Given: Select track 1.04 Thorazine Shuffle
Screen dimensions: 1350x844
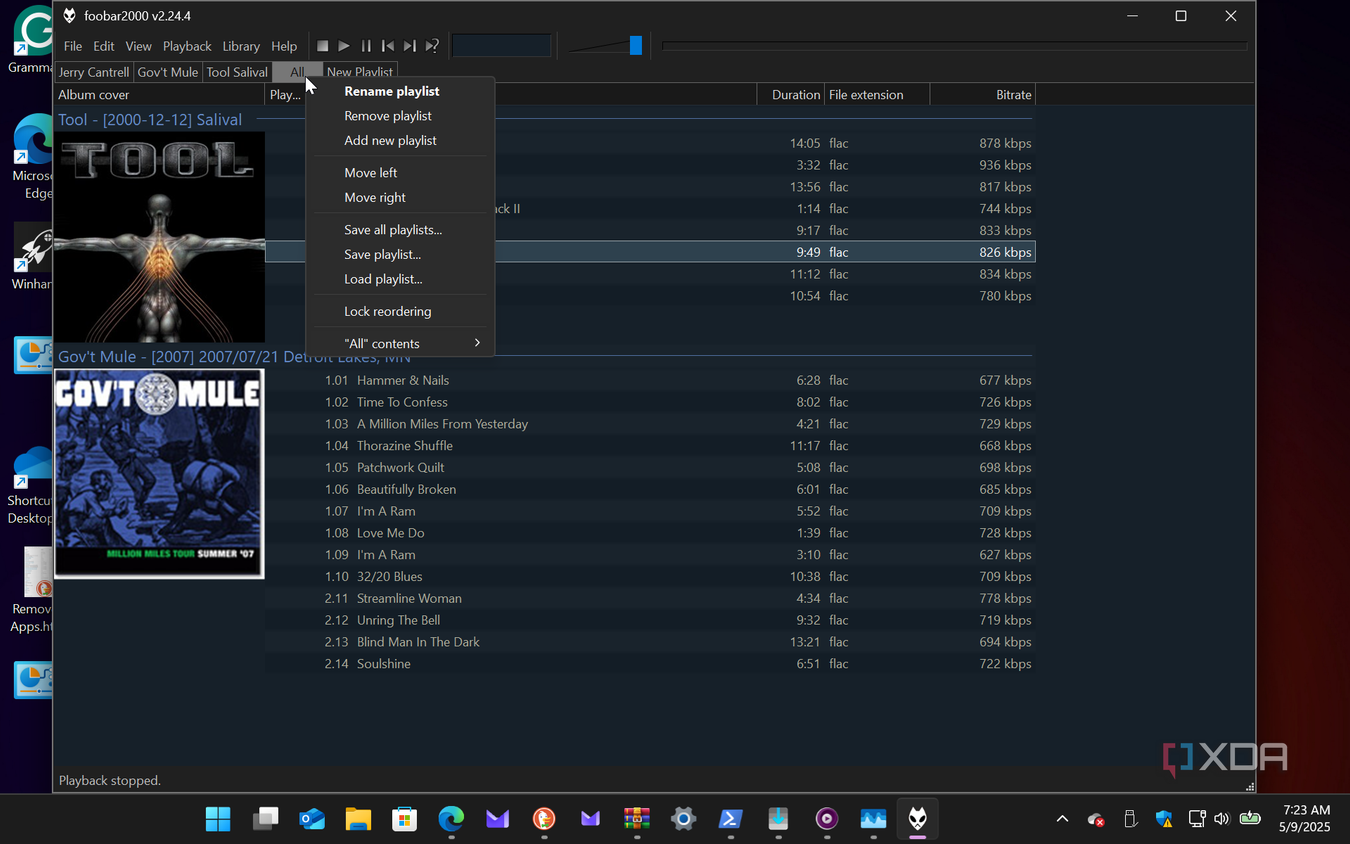Looking at the screenshot, I should click(x=650, y=446).
